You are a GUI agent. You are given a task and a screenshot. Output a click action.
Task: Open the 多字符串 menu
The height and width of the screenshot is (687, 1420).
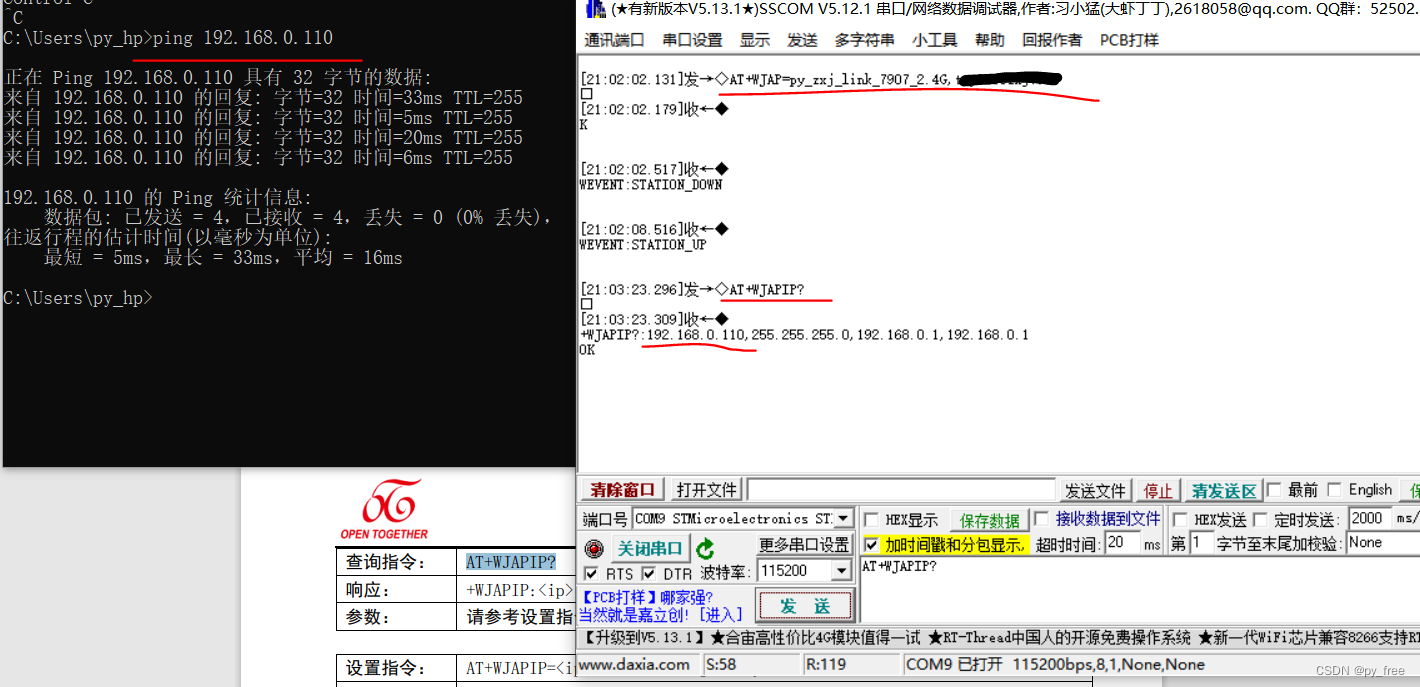(865, 40)
